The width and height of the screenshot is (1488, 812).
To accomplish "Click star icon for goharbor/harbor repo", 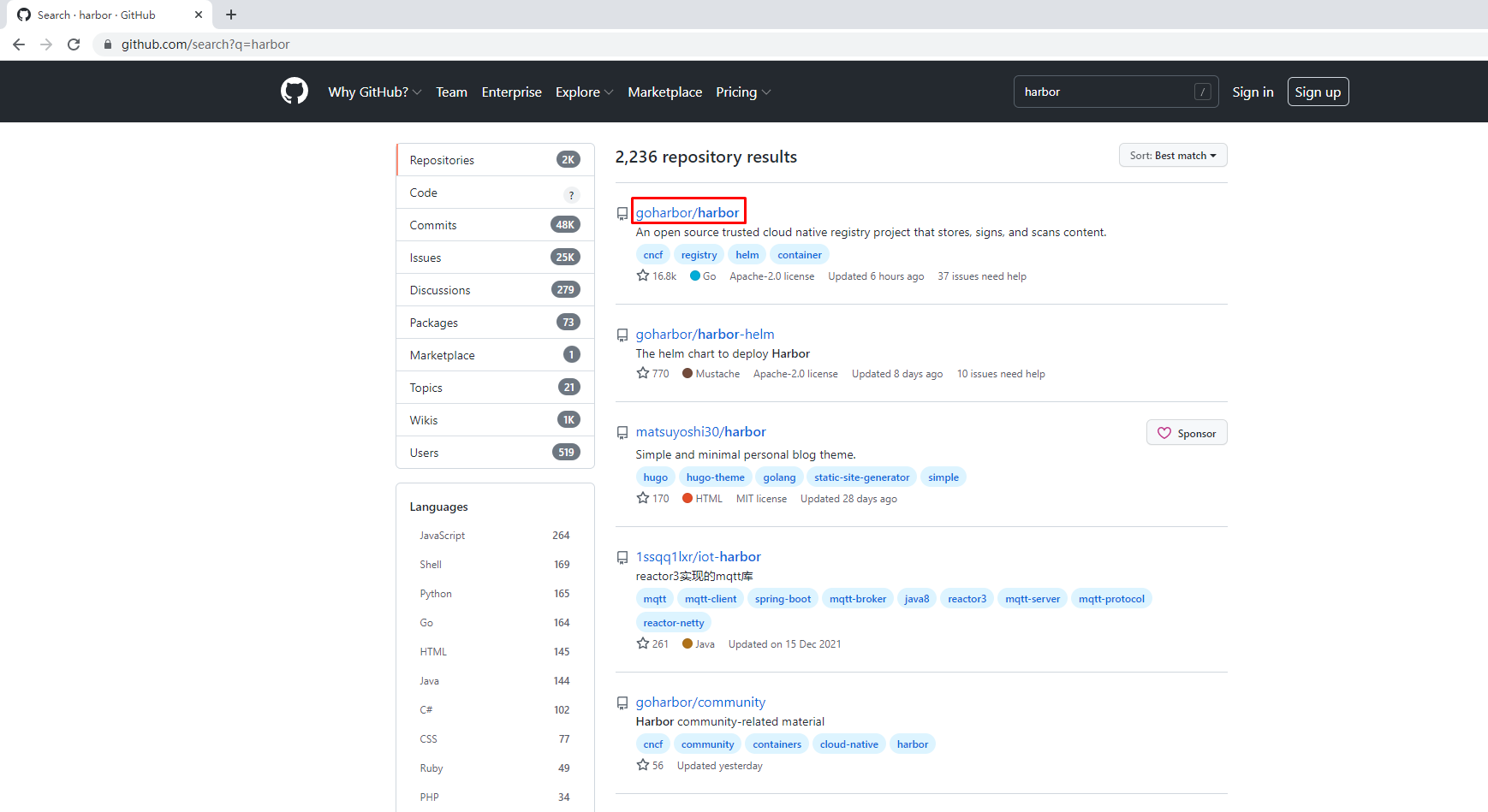I will pyautogui.click(x=643, y=276).
